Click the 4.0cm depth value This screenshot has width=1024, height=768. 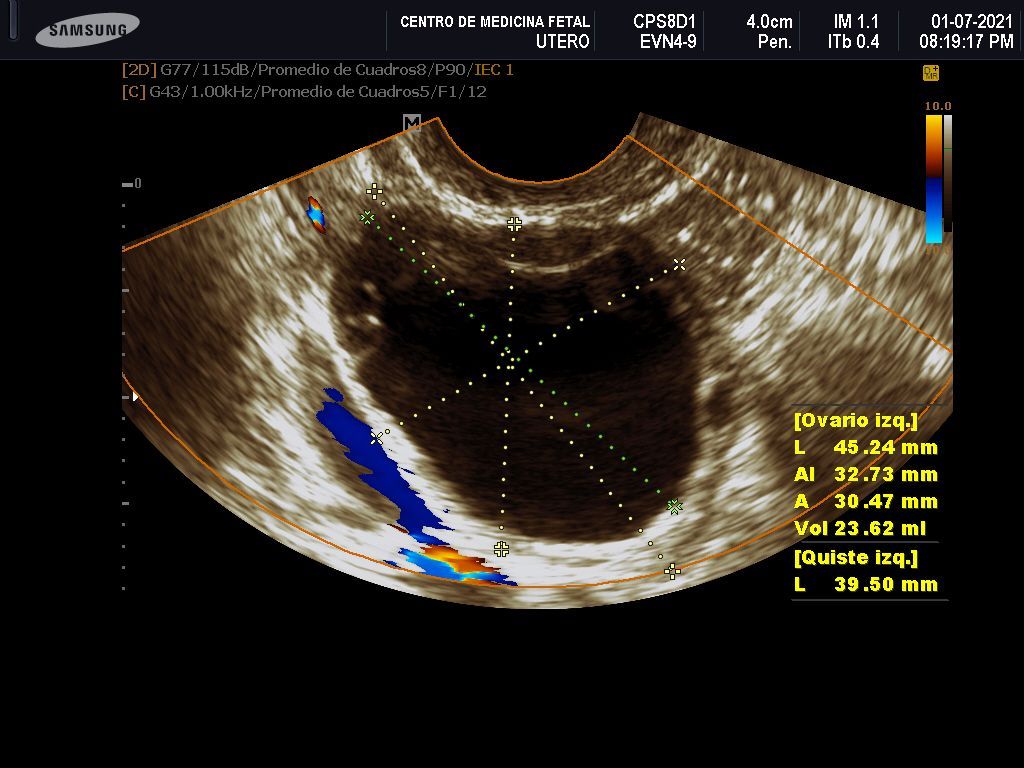[769, 22]
